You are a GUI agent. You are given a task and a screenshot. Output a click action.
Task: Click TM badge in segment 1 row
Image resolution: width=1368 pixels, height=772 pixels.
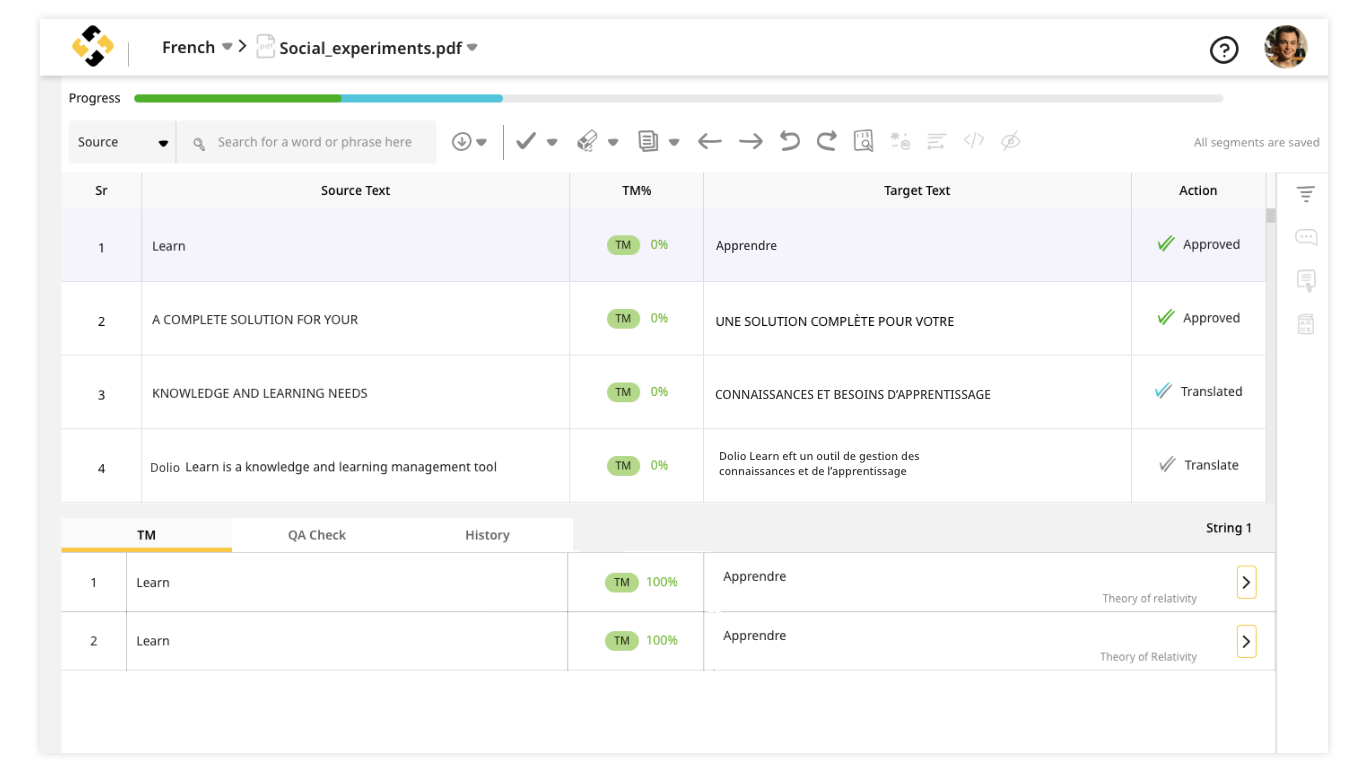pyautogui.click(x=623, y=245)
